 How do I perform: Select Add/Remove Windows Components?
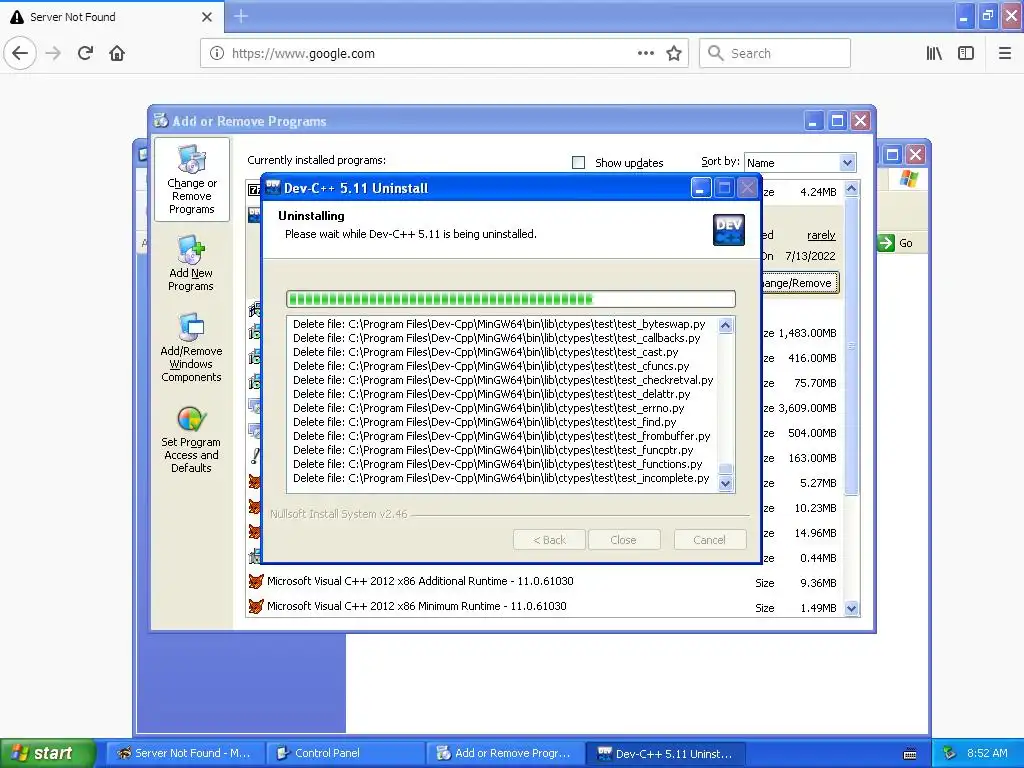click(x=191, y=347)
